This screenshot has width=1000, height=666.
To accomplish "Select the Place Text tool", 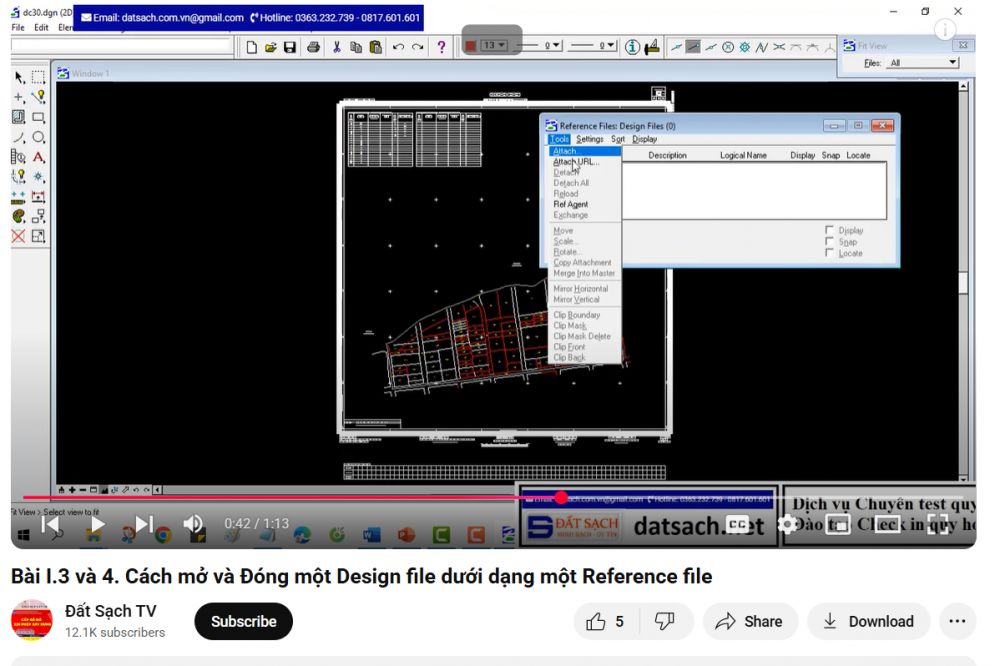I will coord(38,157).
